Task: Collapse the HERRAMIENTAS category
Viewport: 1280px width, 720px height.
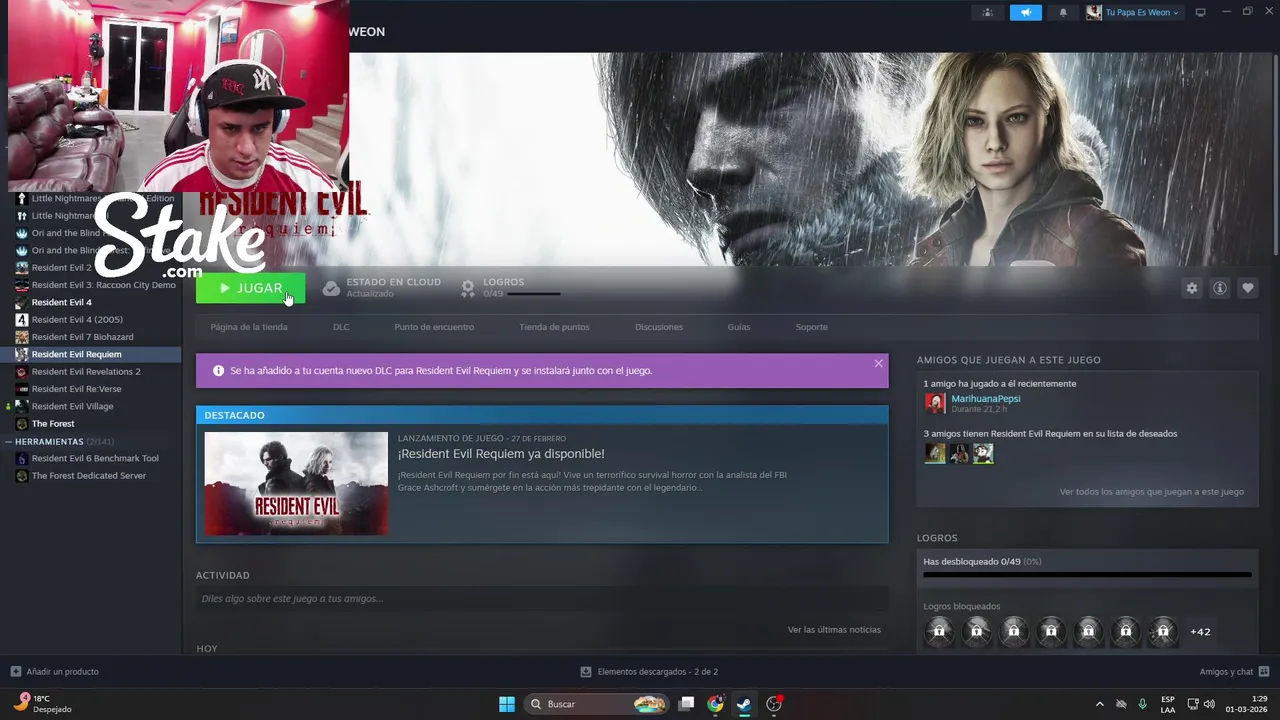Action: (x=8, y=441)
